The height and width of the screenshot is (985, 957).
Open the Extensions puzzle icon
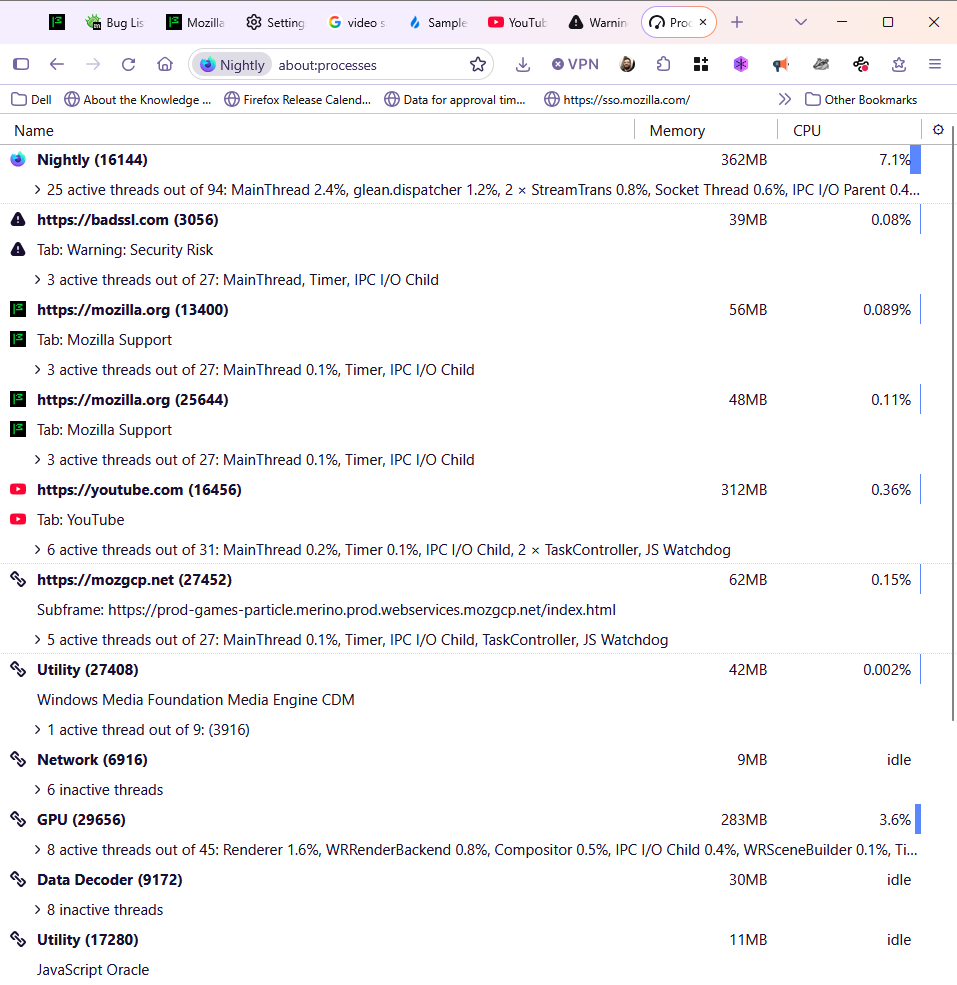(664, 64)
